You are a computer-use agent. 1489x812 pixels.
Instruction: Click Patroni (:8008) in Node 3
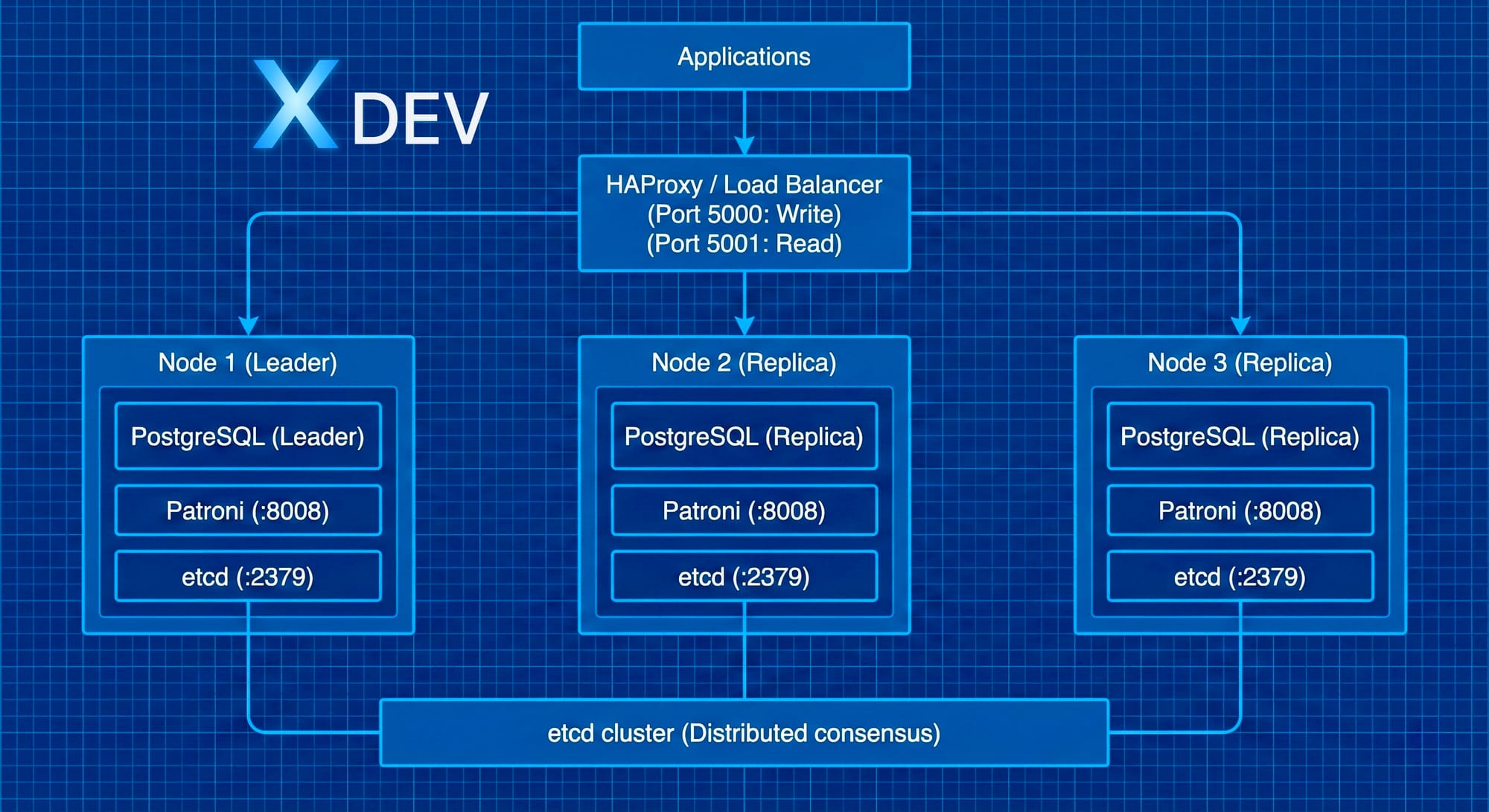coord(1240,511)
